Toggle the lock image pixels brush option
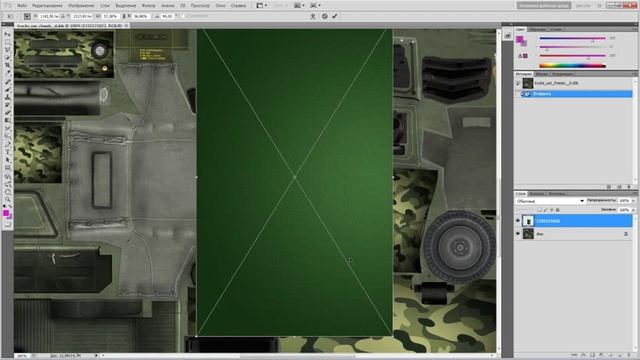640x360 pixels. coord(545,210)
